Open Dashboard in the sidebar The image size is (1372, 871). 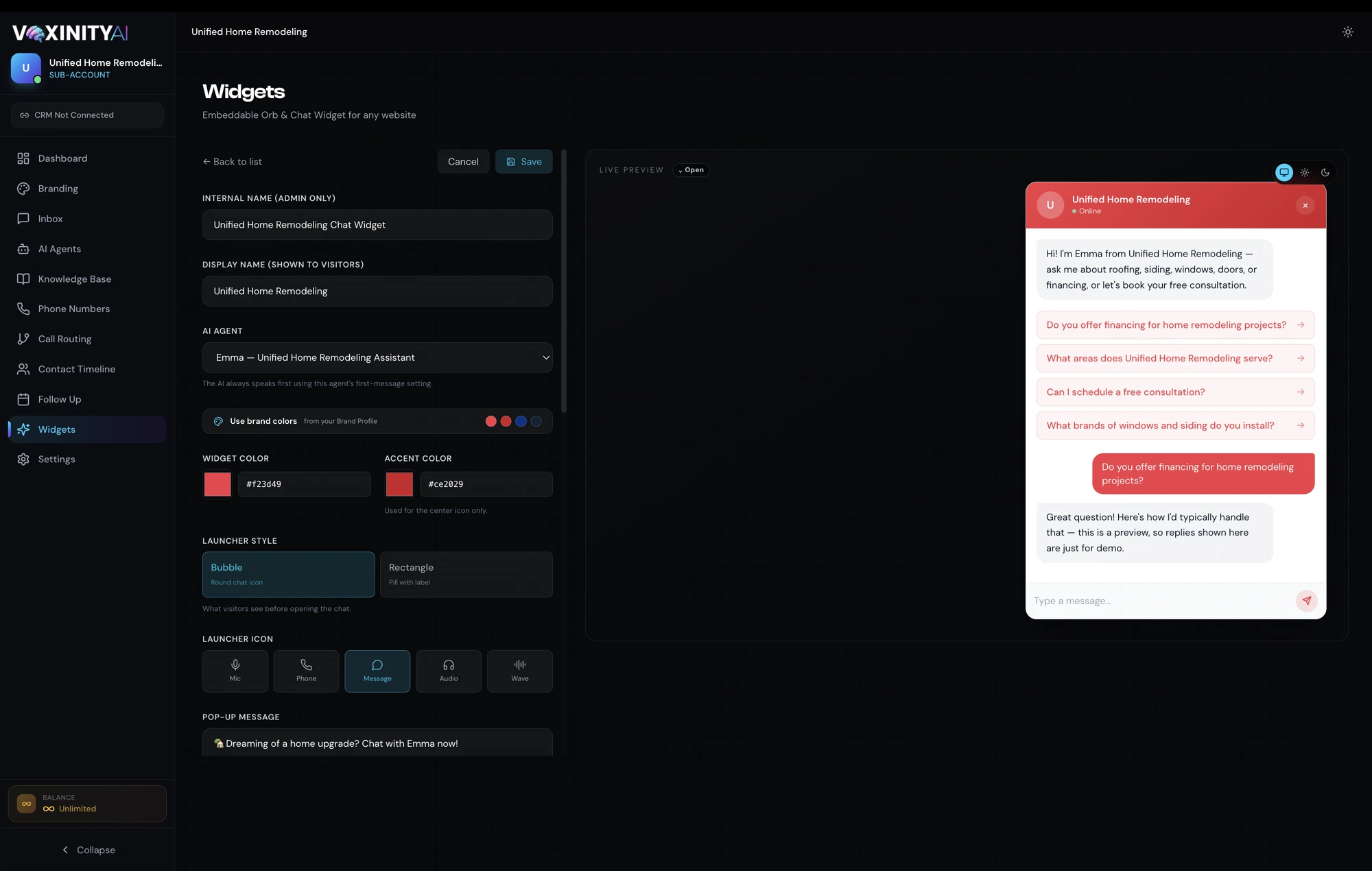pos(87,158)
